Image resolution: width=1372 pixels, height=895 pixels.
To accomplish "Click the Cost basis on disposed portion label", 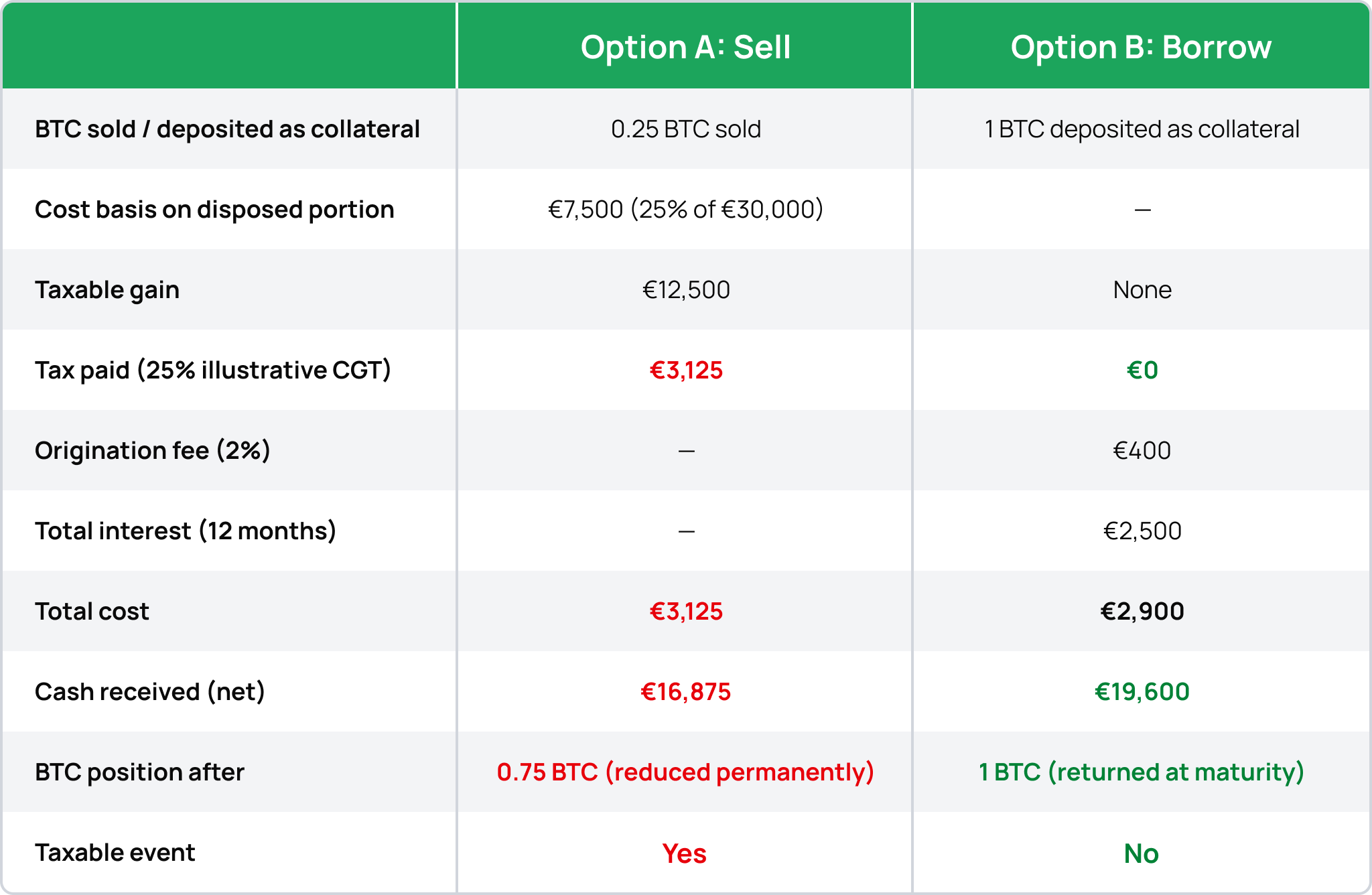I will (x=214, y=210).
